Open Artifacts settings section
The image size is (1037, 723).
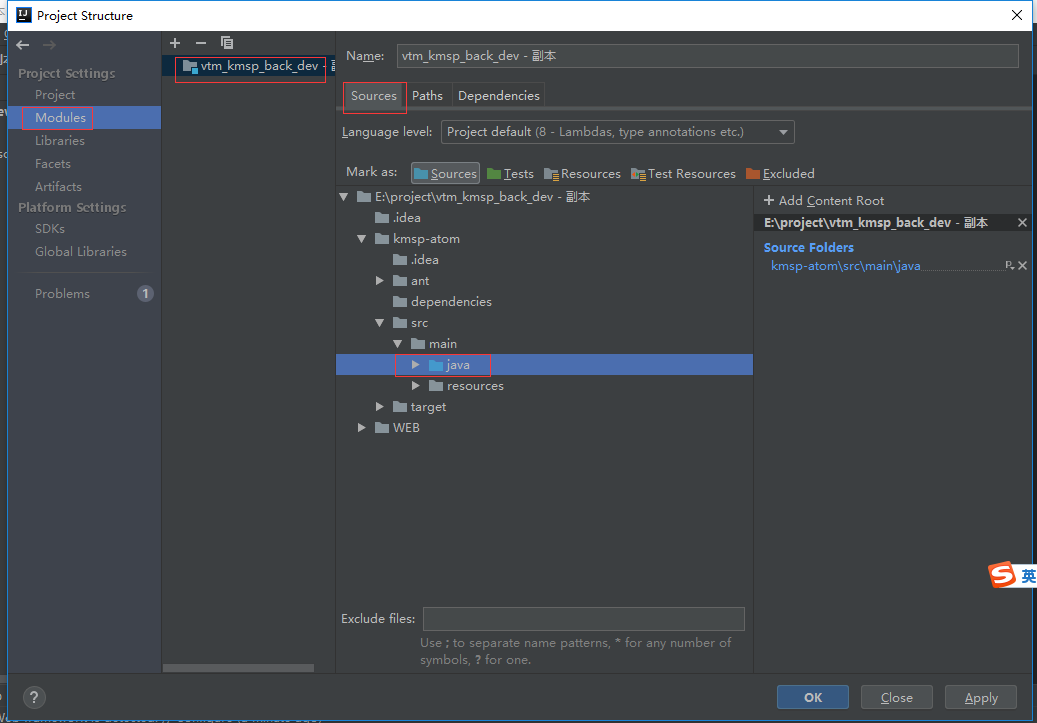click(58, 187)
